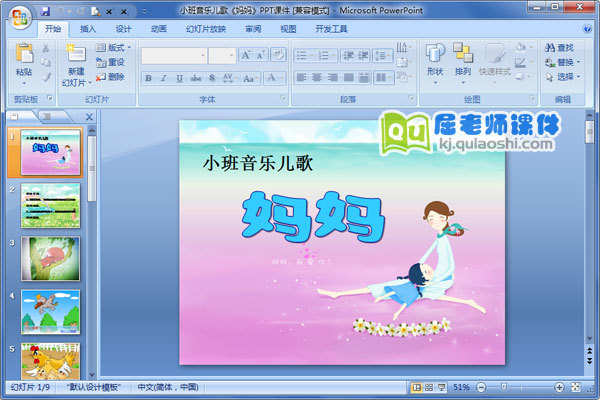The height and width of the screenshot is (400, 600).
Task: Increase list indent level
Action: coord(363,56)
